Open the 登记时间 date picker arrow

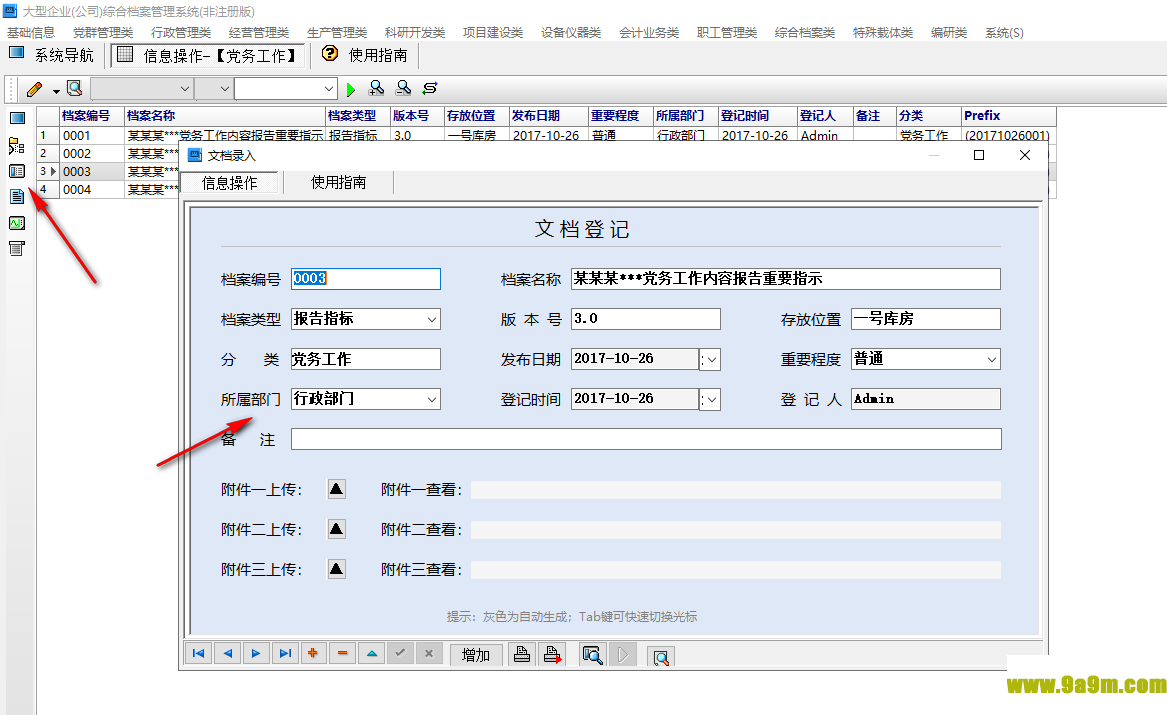712,400
